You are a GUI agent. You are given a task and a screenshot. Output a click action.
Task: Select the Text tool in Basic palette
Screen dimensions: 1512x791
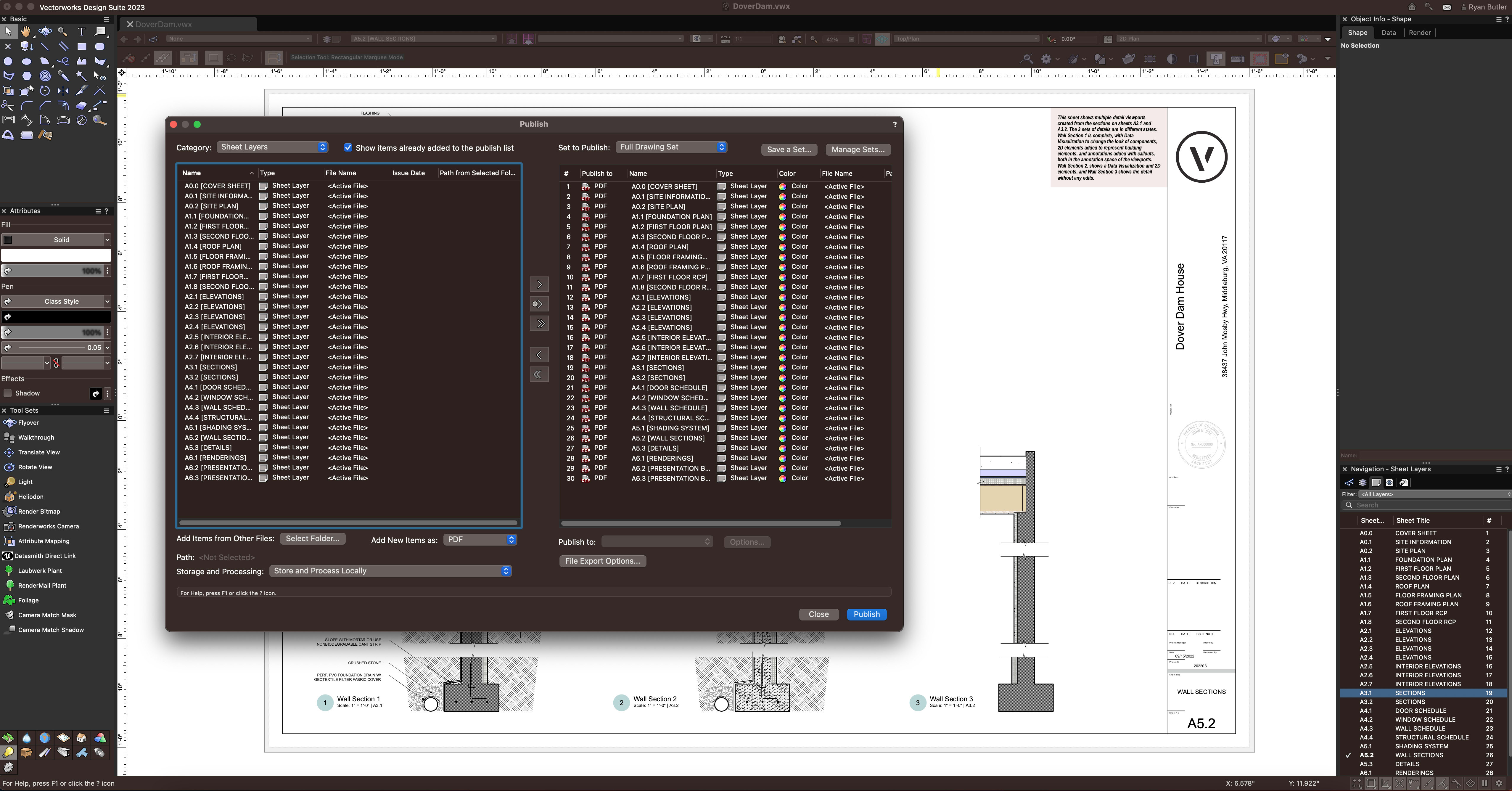[82, 31]
